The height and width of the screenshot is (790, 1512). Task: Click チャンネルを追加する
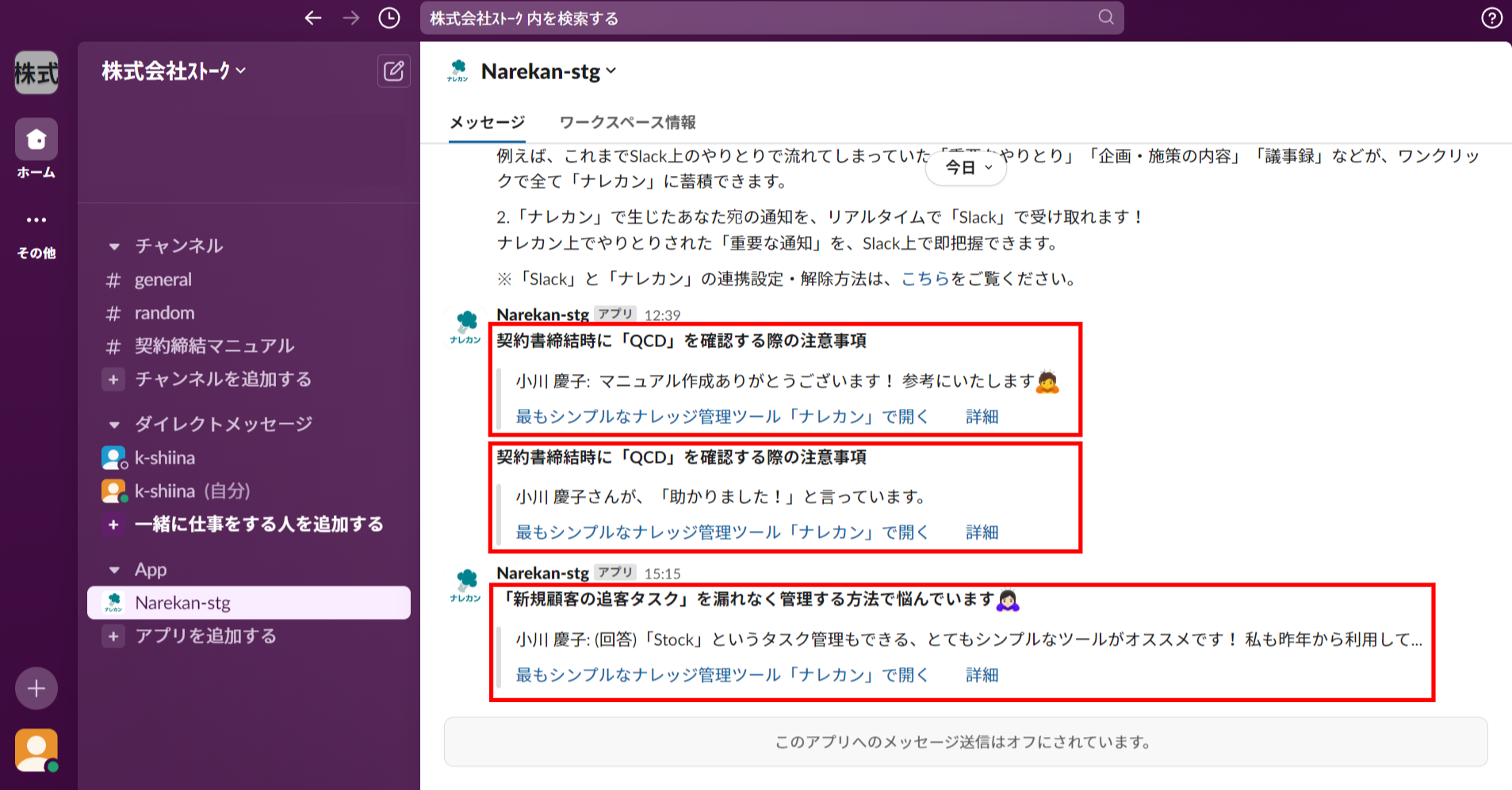[223, 380]
